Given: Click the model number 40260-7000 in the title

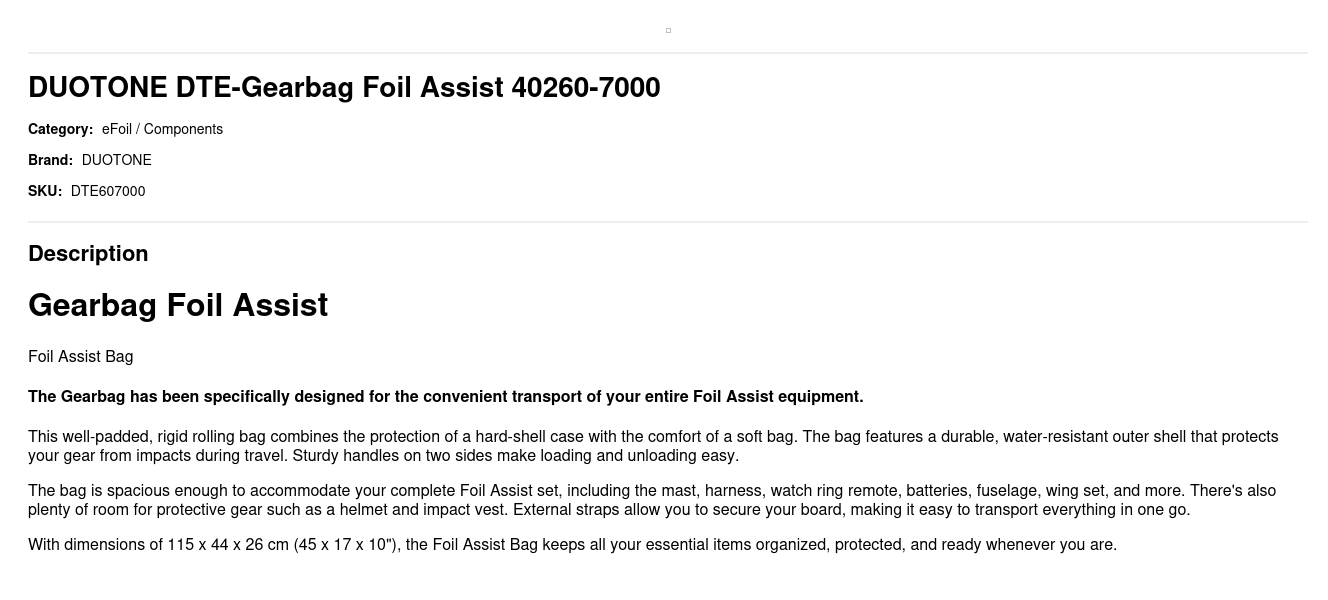Looking at the screenshot, I should (x=586, y=88).
